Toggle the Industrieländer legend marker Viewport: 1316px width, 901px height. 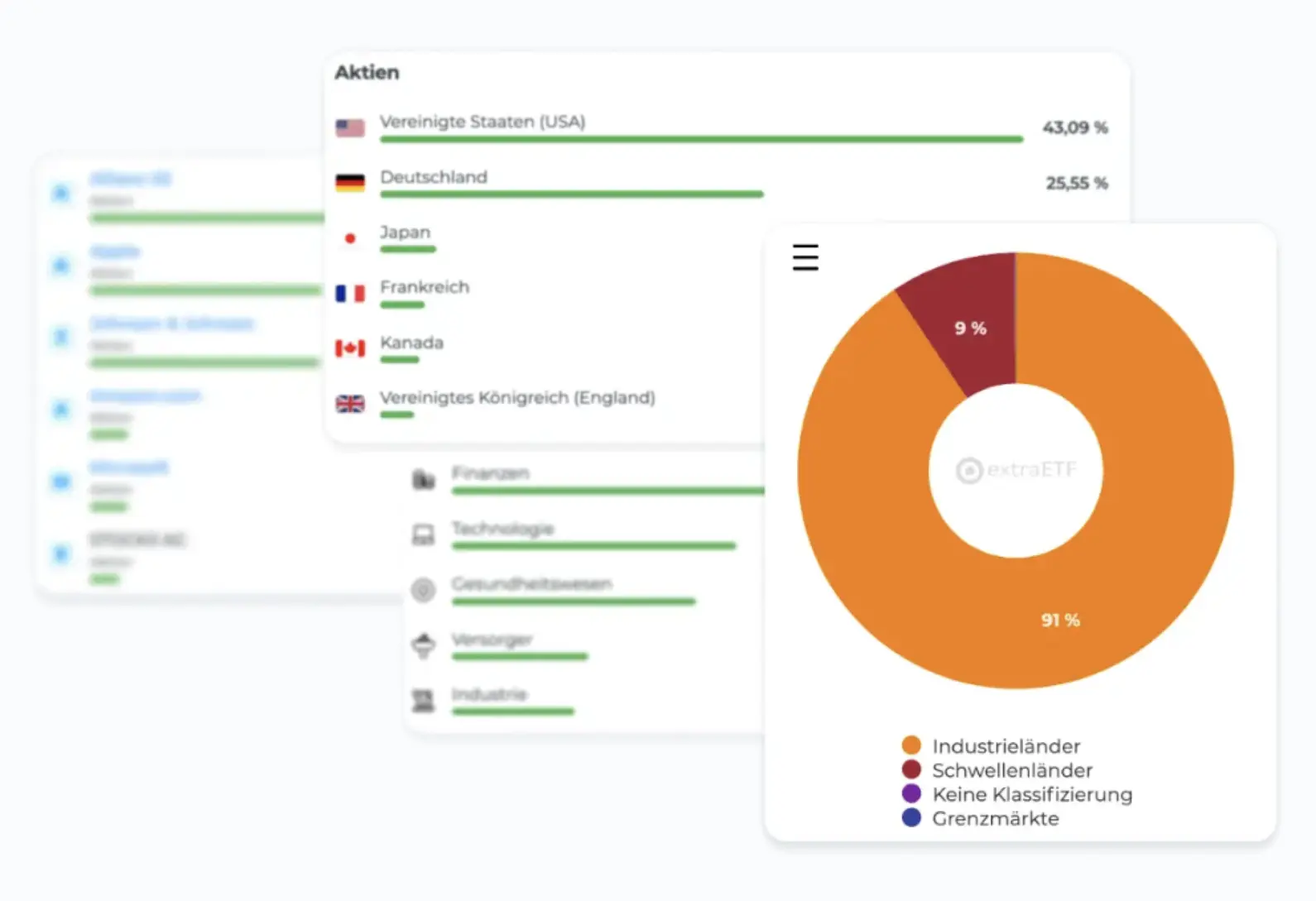click(x=911, y=745)
